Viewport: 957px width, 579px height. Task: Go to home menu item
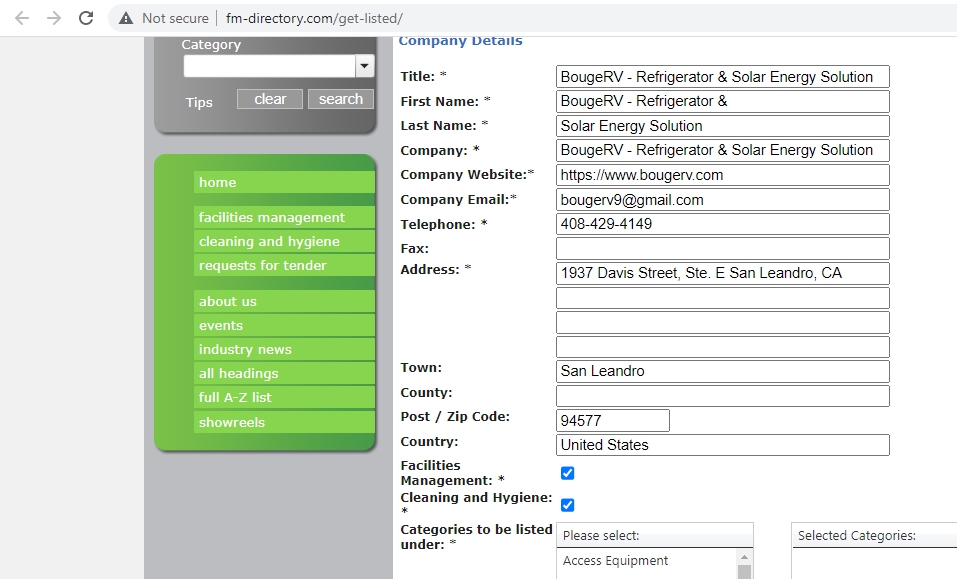[284, 182]
